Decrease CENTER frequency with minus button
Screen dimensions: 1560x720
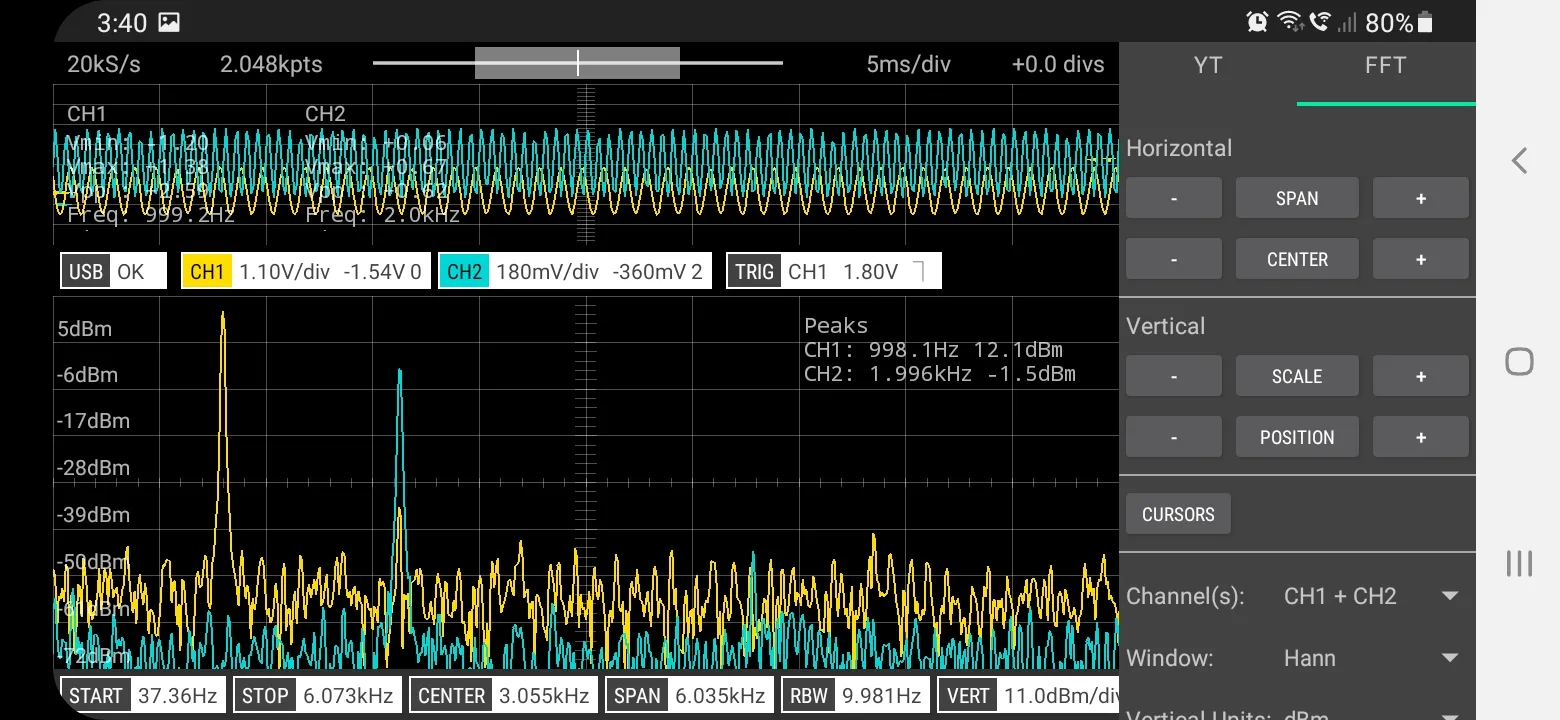point(1174,259)
